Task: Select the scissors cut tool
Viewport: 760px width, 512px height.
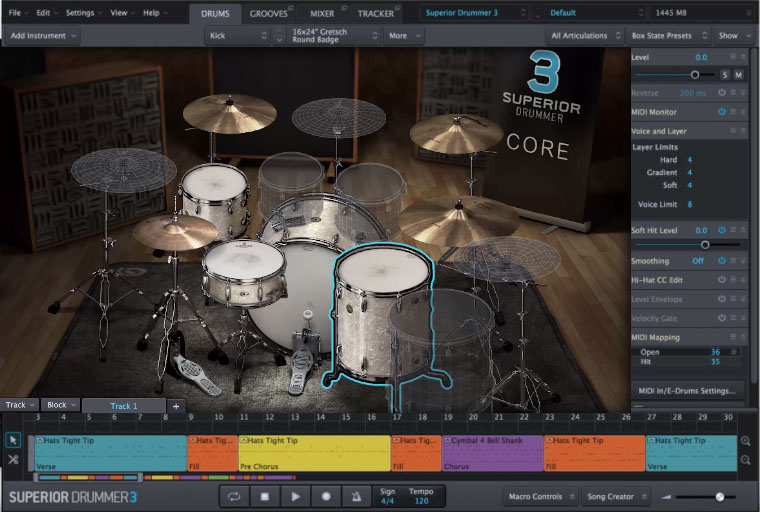Action: 13,459
